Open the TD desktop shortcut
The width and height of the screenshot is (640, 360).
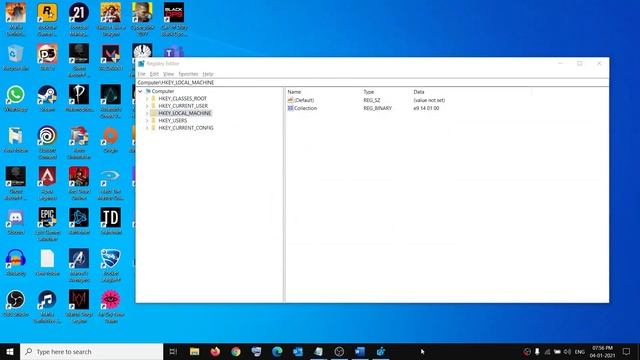click(x=111, y=221)
